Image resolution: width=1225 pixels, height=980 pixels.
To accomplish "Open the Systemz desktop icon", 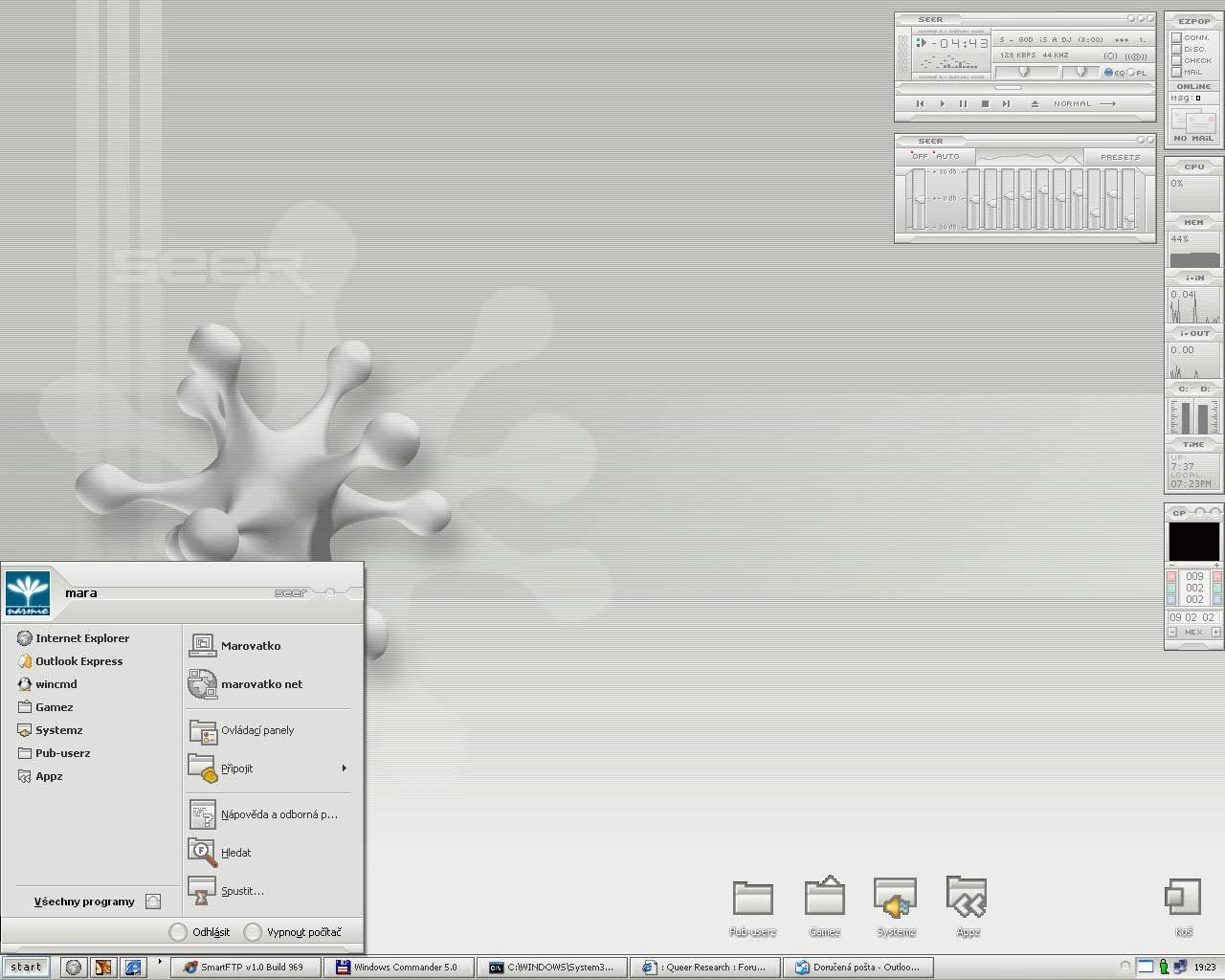I will [x=896, y=896].
